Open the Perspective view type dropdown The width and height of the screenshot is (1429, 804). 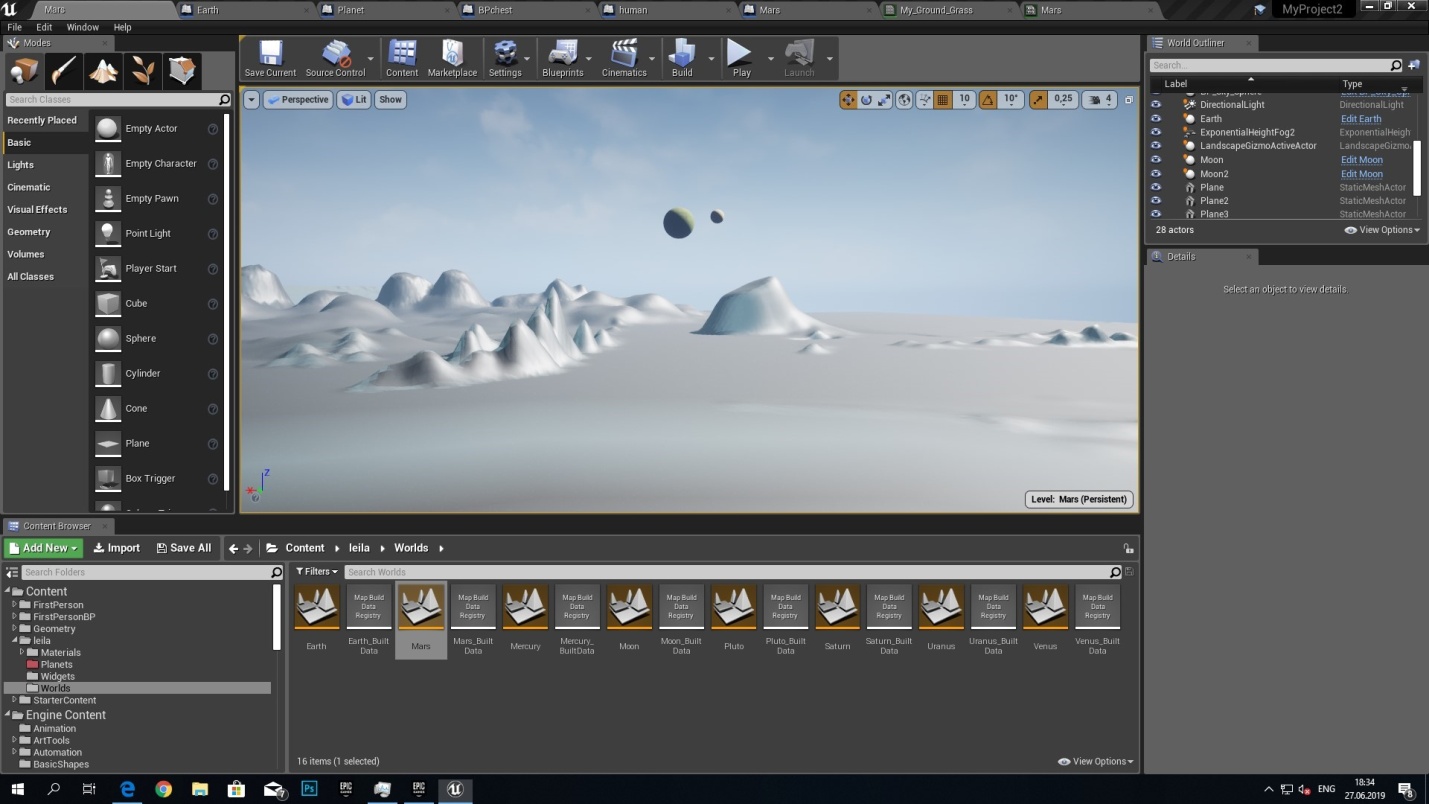tap(298, 100)
